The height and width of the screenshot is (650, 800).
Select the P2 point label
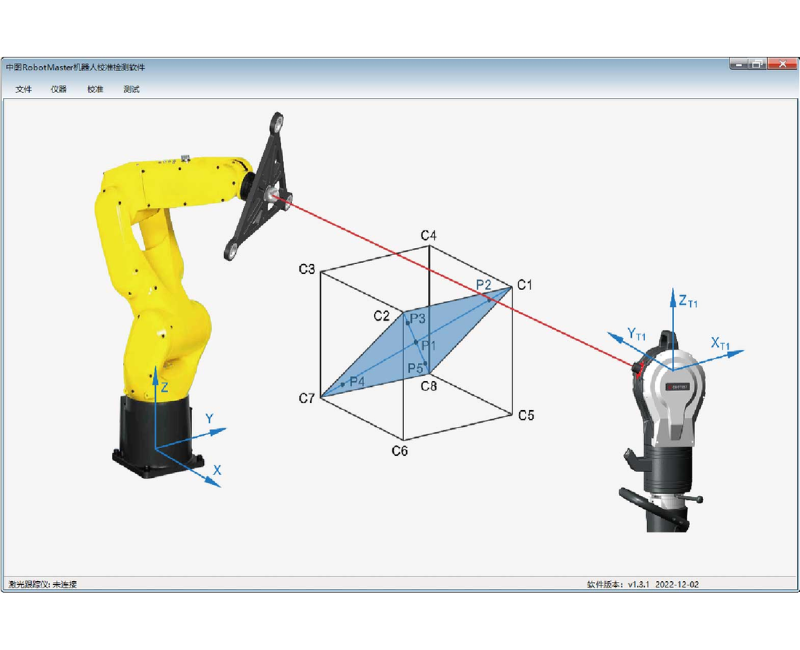[x=484, y=285]
